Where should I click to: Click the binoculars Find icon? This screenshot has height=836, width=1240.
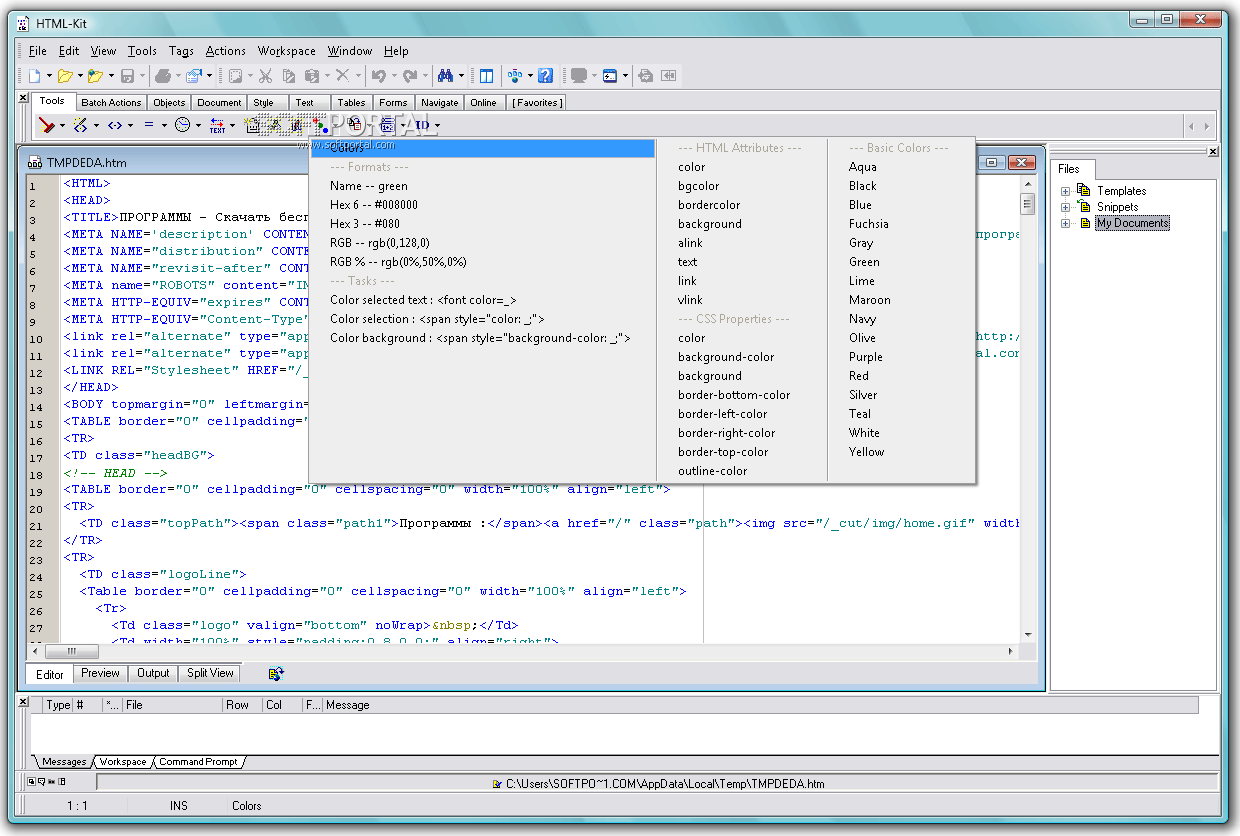446,76
